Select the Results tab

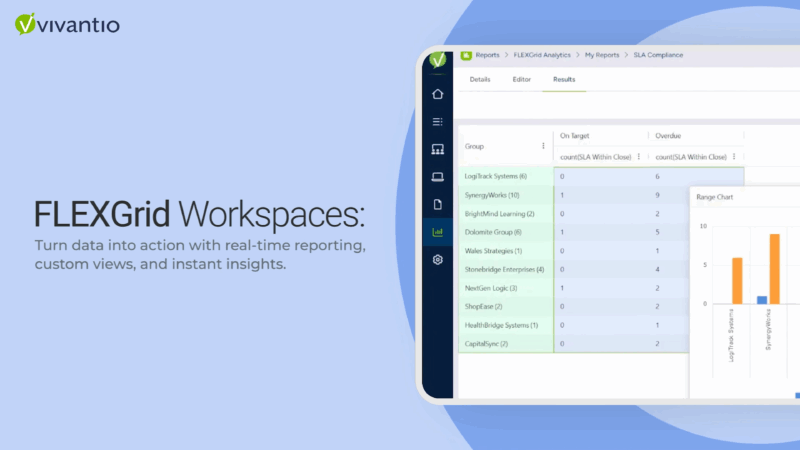(564, 79)
